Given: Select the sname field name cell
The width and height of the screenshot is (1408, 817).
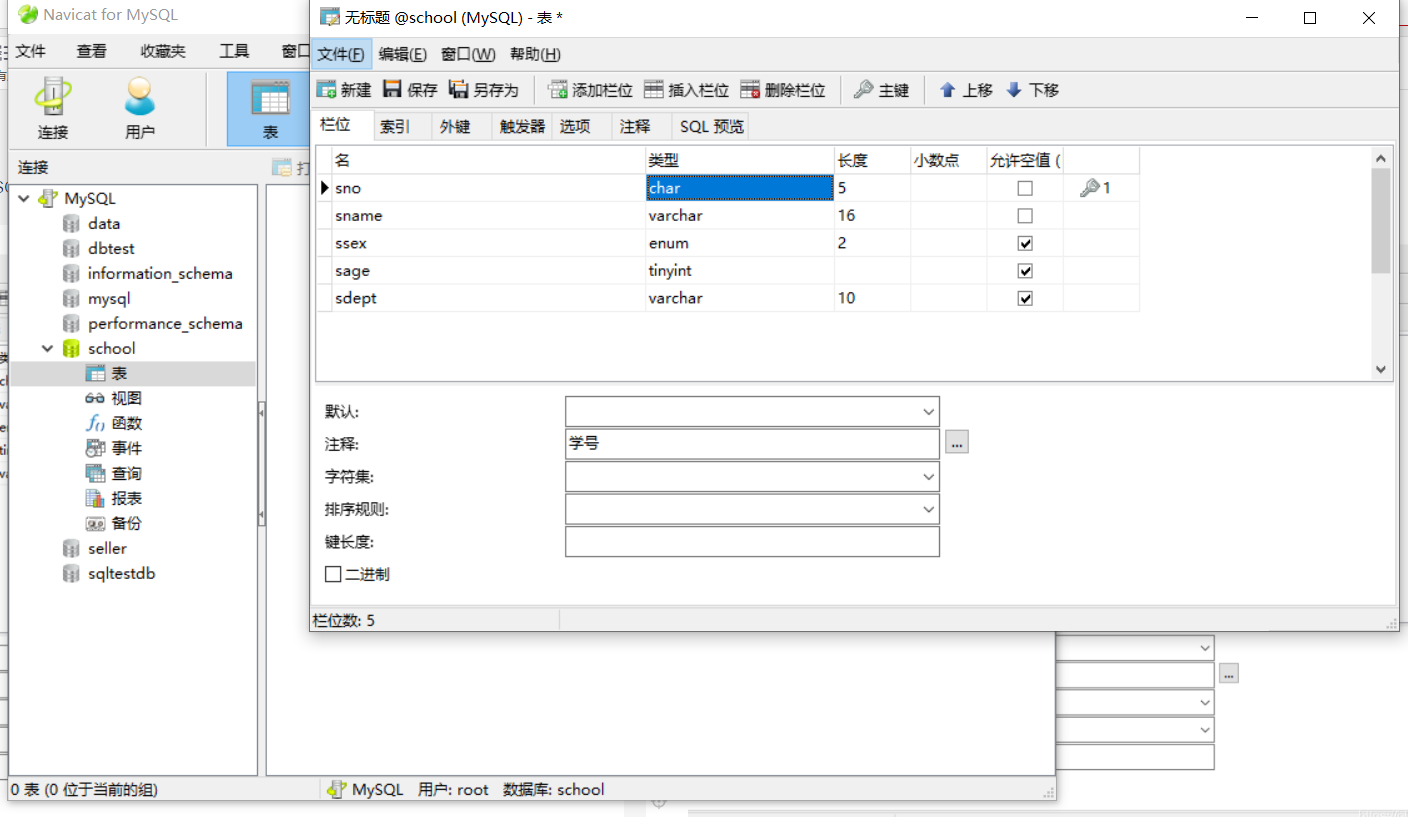Looking at the screenshot, I should pos(488,216).
